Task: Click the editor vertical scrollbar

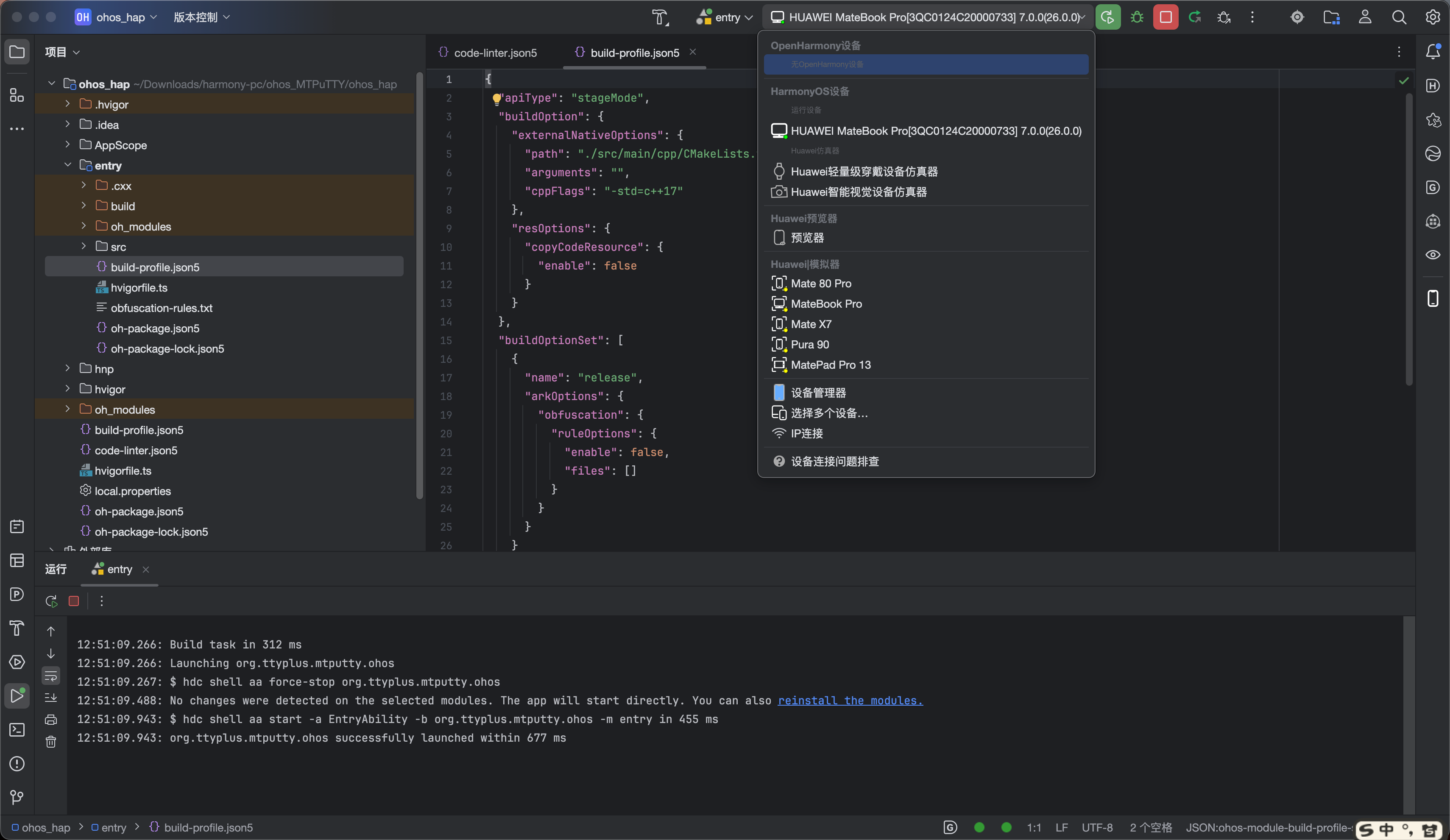Action: 1409,239
